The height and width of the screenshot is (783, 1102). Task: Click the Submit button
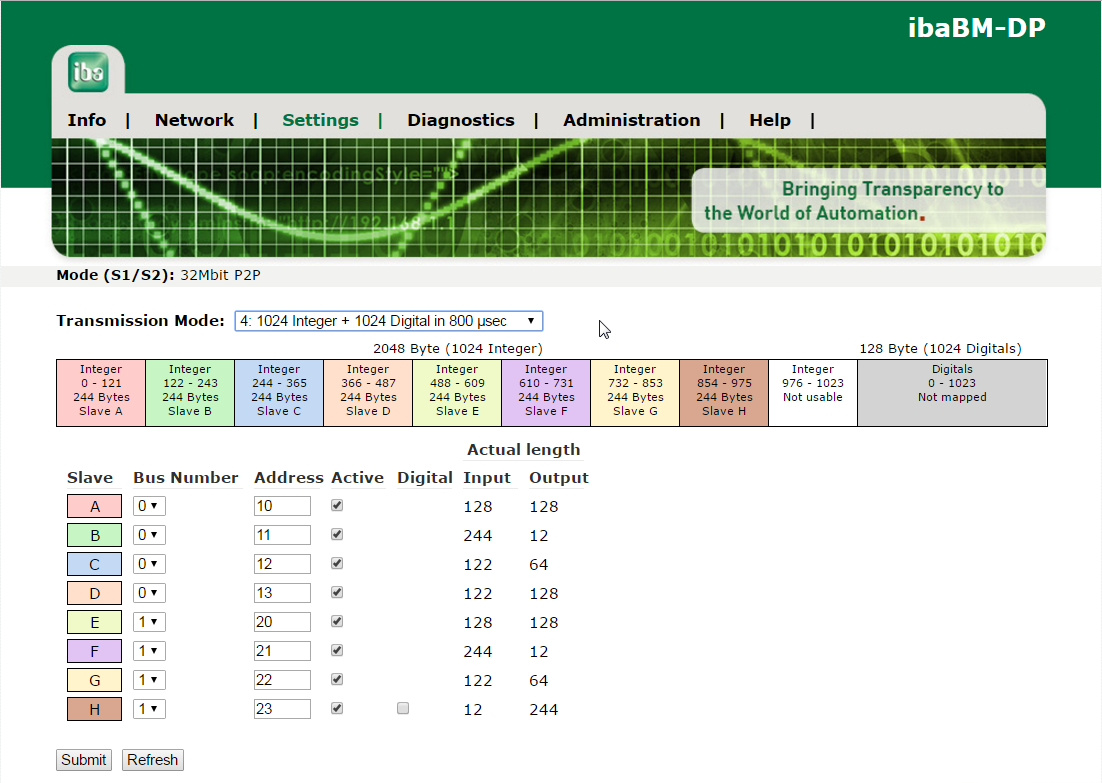coord(84,760)
